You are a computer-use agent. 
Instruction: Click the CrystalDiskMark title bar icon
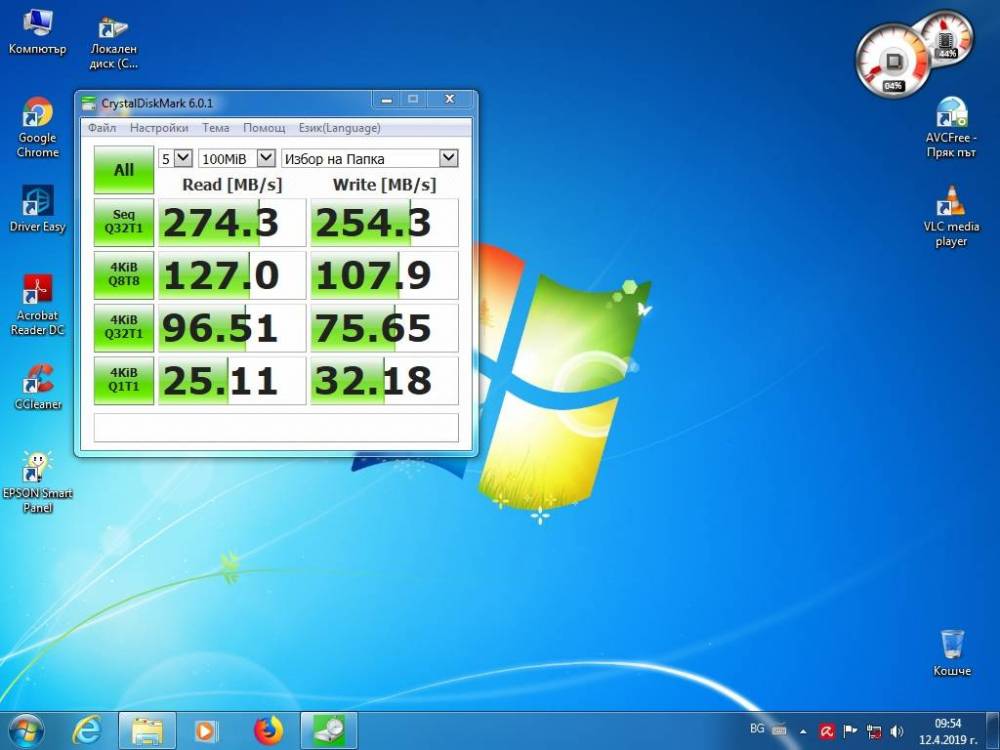pos(89,103)
